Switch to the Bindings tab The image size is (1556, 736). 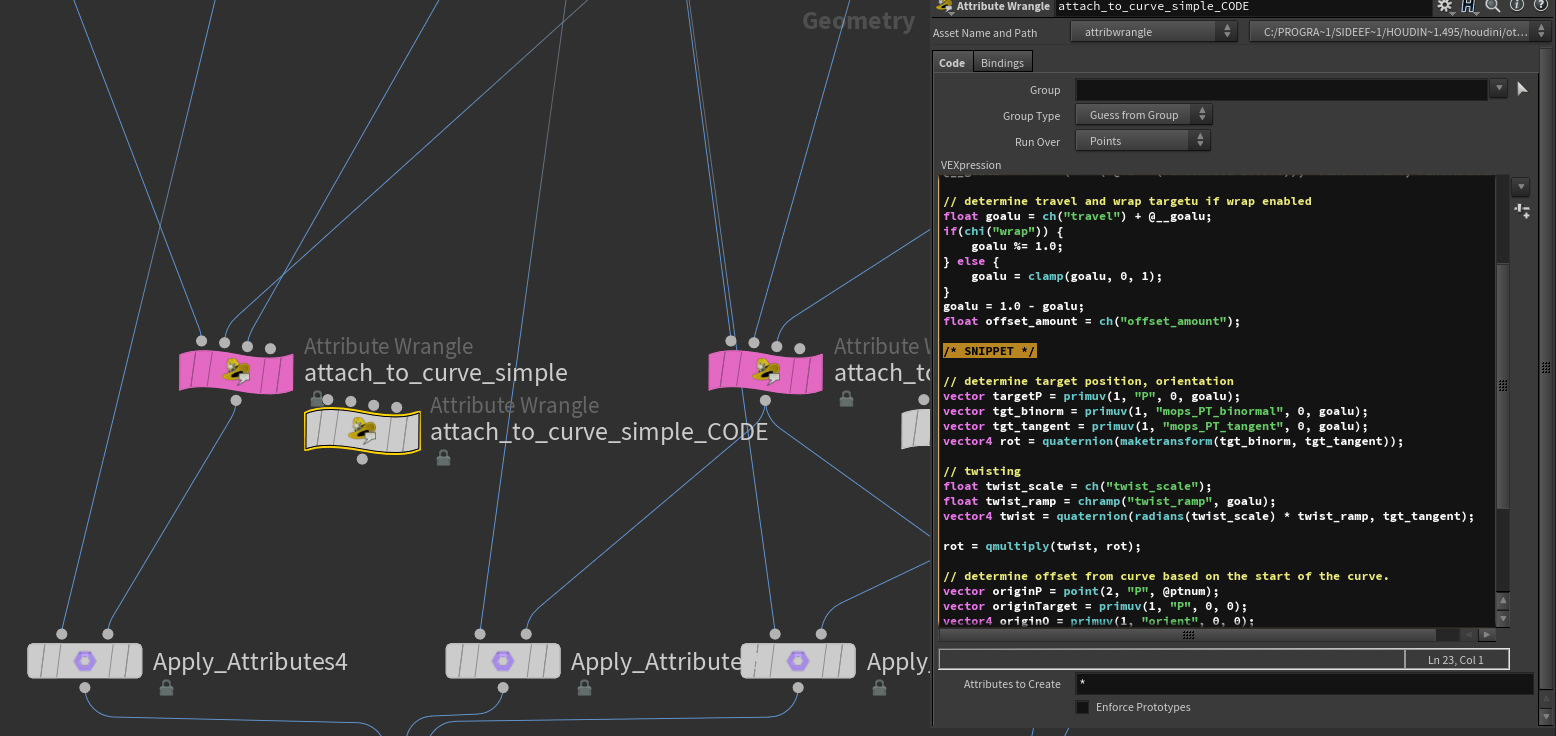1002,62
